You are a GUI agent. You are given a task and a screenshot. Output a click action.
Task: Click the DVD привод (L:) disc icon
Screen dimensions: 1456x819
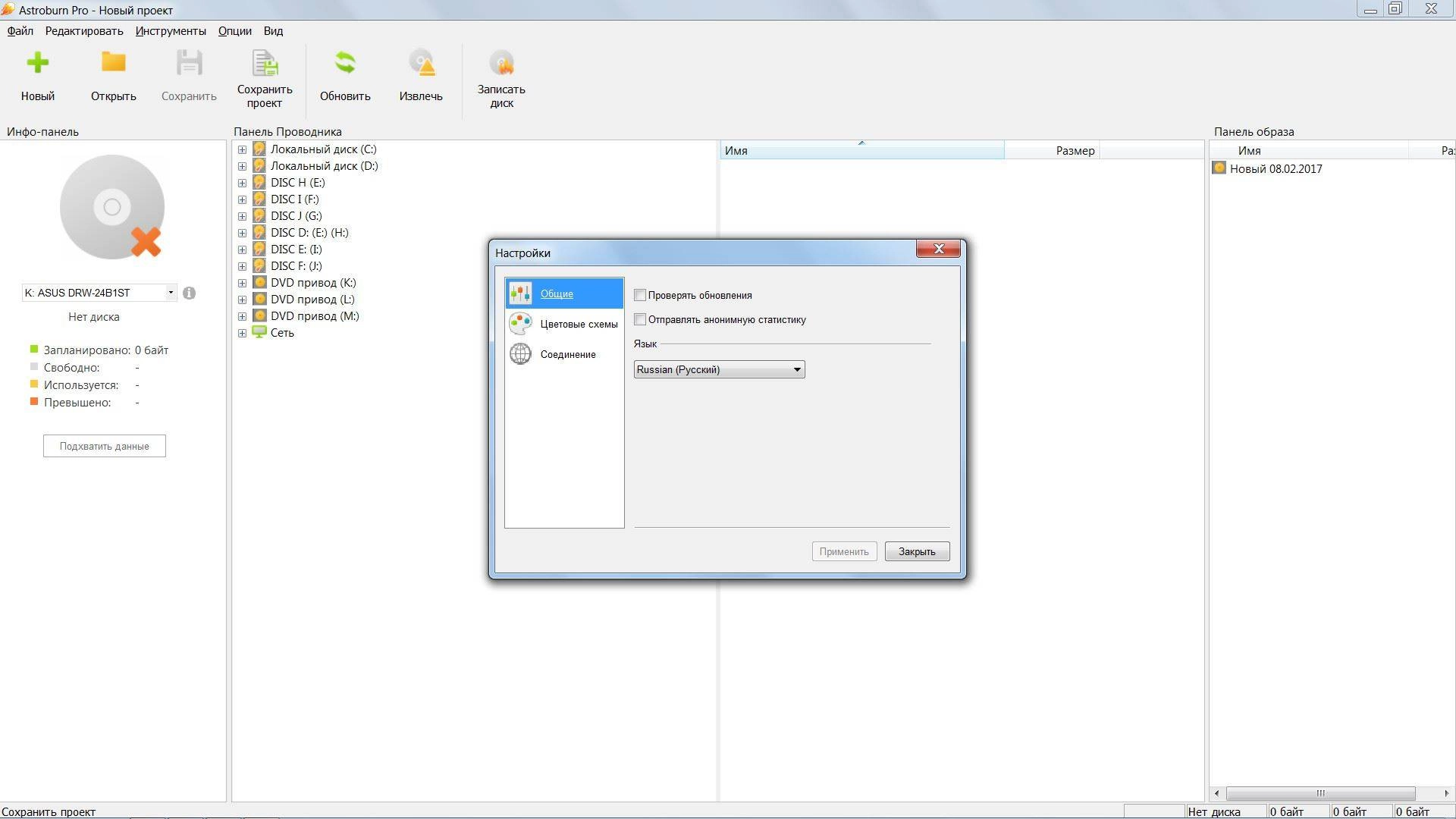click(259, 300)
